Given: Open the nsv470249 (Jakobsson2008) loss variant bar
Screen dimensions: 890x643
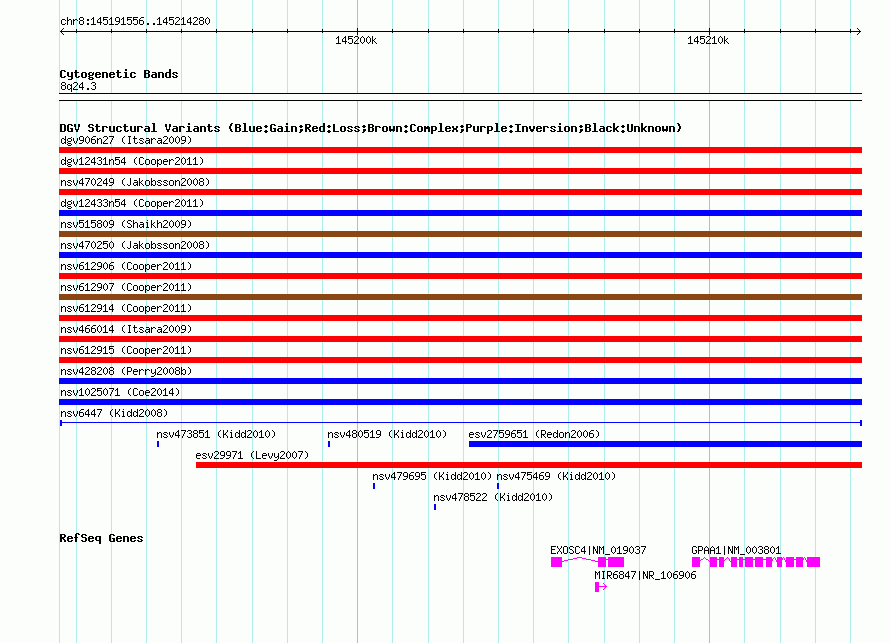Looking at the screenshot, I should [x=460, y=192].
